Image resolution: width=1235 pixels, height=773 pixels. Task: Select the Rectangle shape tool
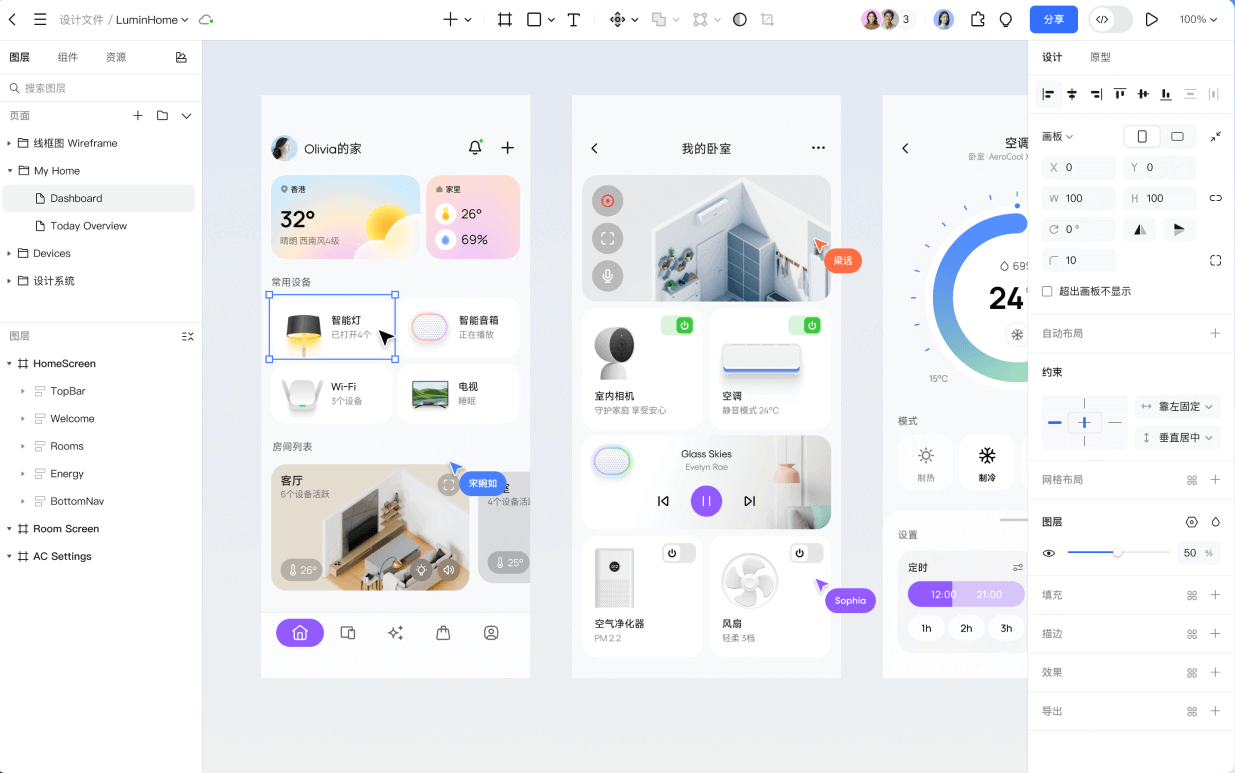click(534, 19)
